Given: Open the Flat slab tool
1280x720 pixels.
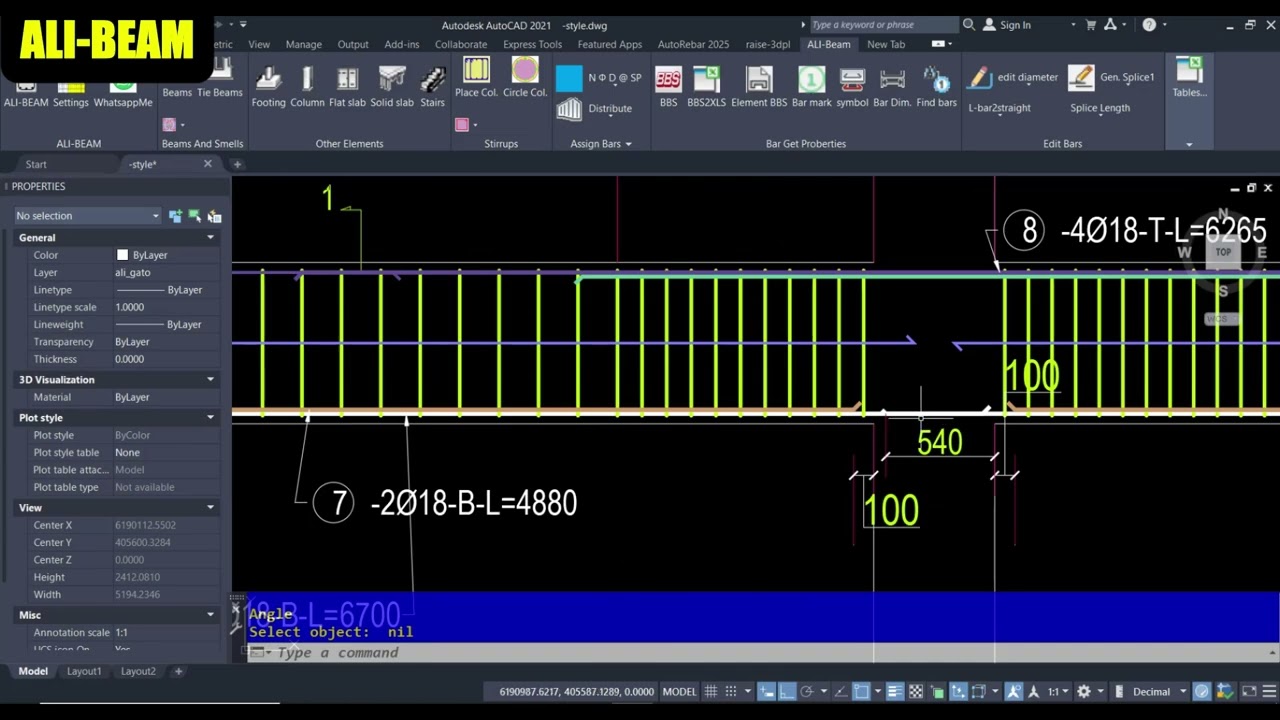Looking at the screenshot, I should [347, 85].
